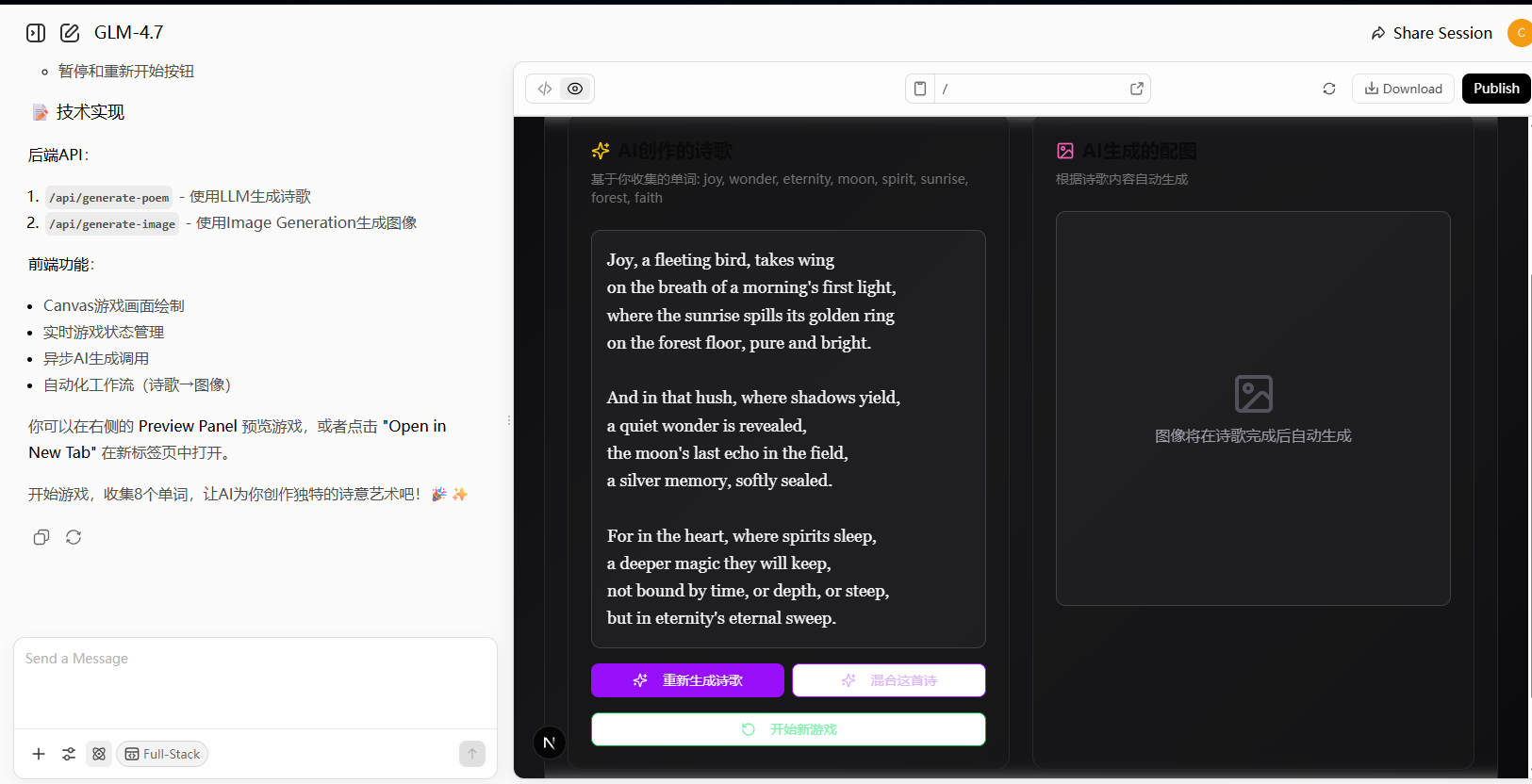
Task: Click the text '图像将在诗歌完成后自动生成'
Action: coord(1253,435)
